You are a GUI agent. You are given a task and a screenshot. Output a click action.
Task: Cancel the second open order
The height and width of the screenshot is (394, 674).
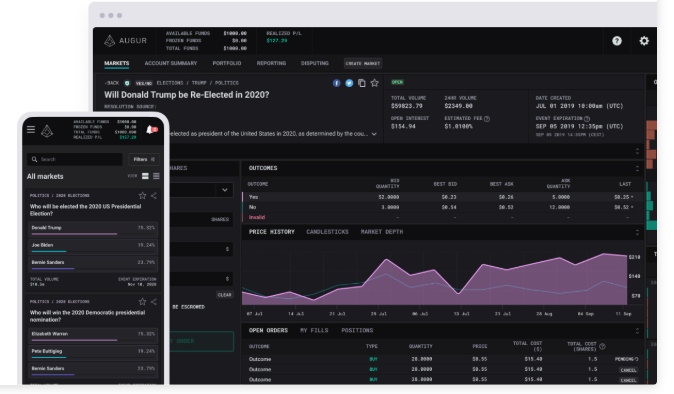[628, 370]
